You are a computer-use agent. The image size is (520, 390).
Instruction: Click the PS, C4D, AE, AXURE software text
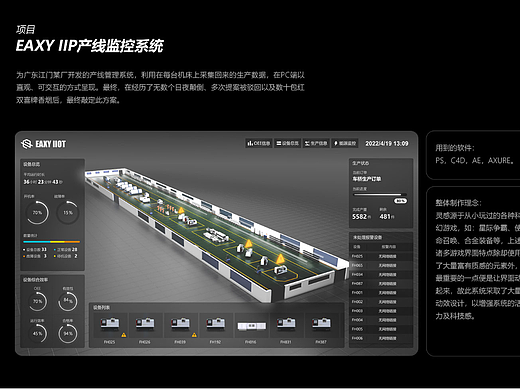point(474,160)
